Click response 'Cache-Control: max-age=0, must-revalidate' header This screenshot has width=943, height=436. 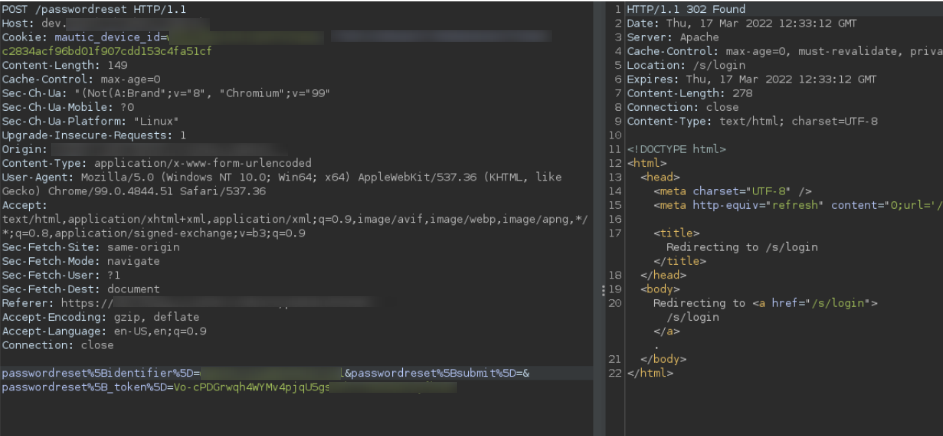click(785, 52)
